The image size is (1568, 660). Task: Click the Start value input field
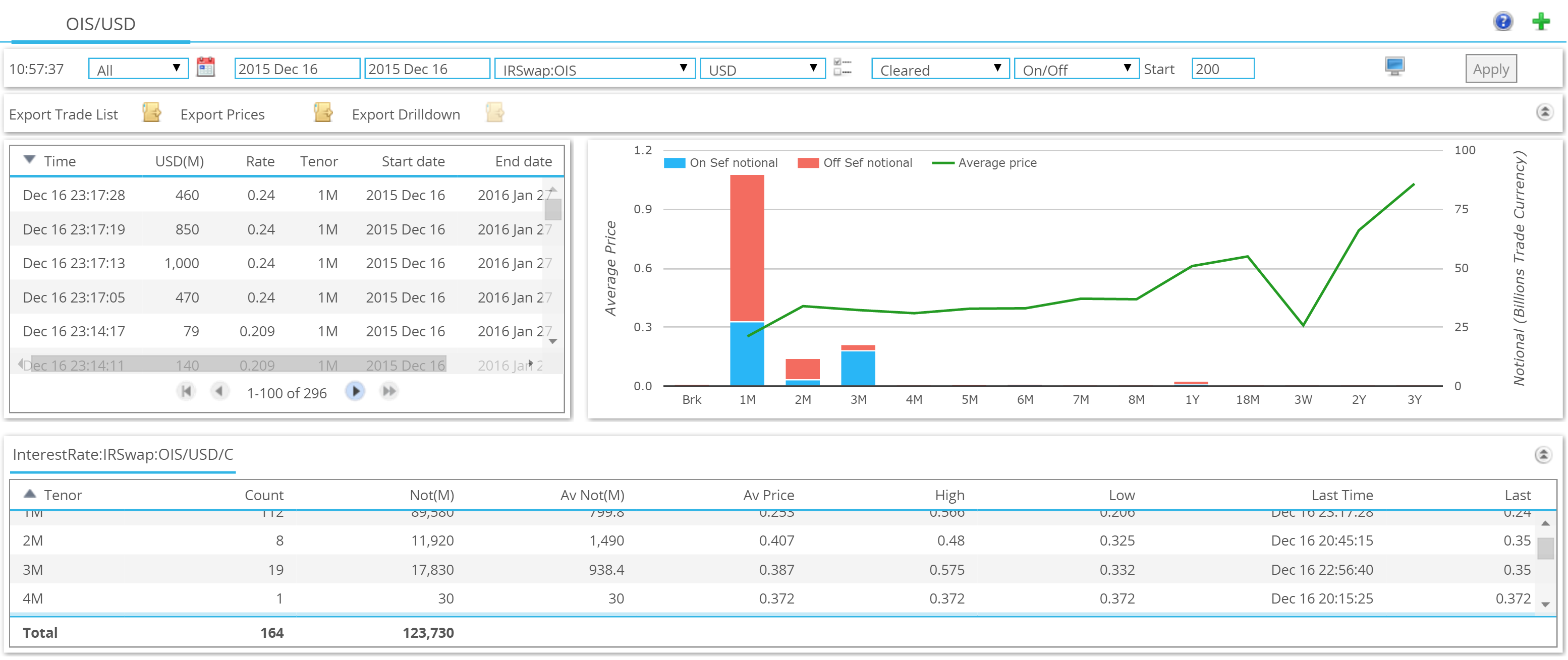tap(1222, 69)
